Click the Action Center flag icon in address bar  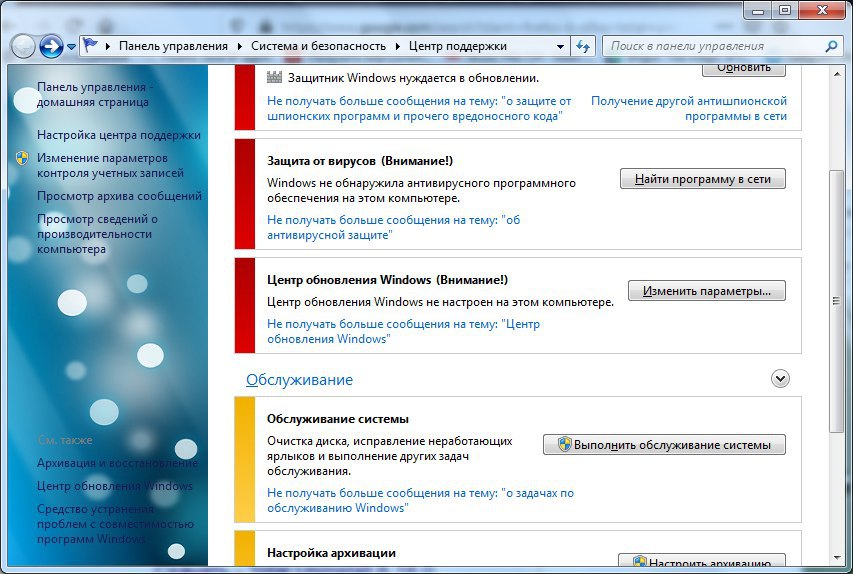[90, 46]
